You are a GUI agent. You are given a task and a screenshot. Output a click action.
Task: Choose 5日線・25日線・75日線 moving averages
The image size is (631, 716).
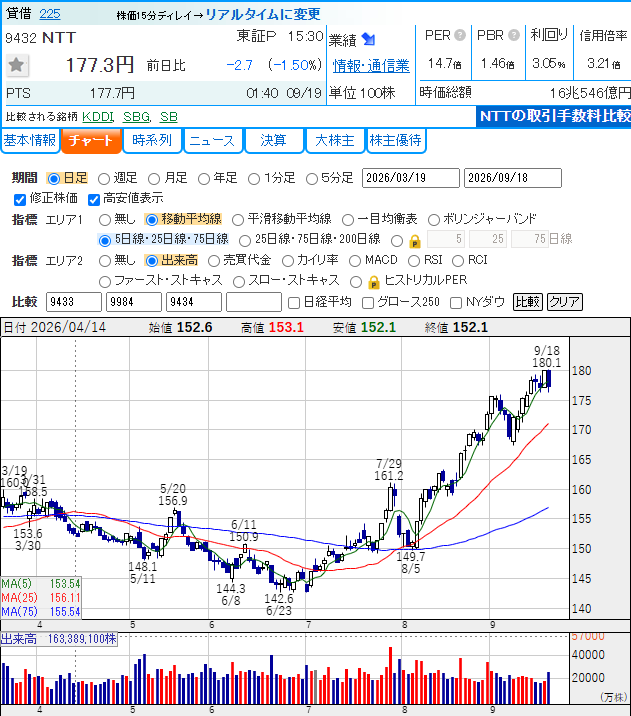click(x=105, y=240)
